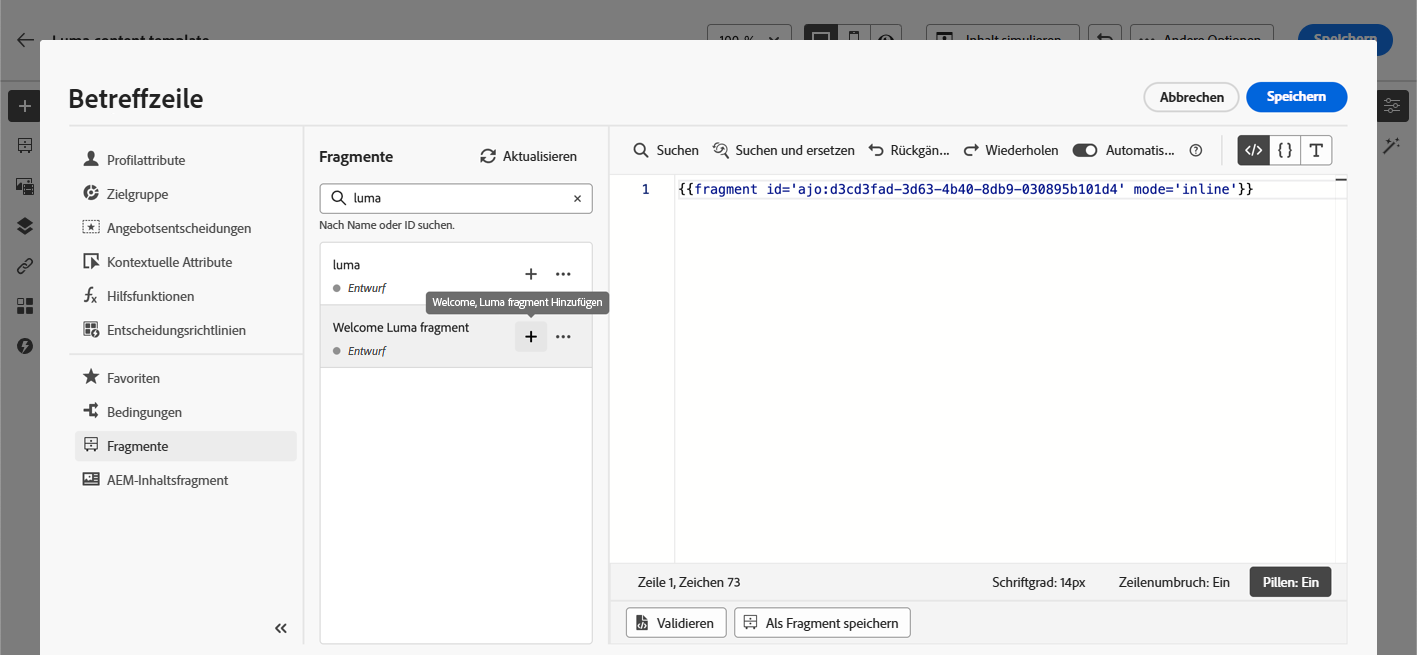1417x655 pixels.
Task: Add the luma fragment with plus icon
Action: (531, 274)
